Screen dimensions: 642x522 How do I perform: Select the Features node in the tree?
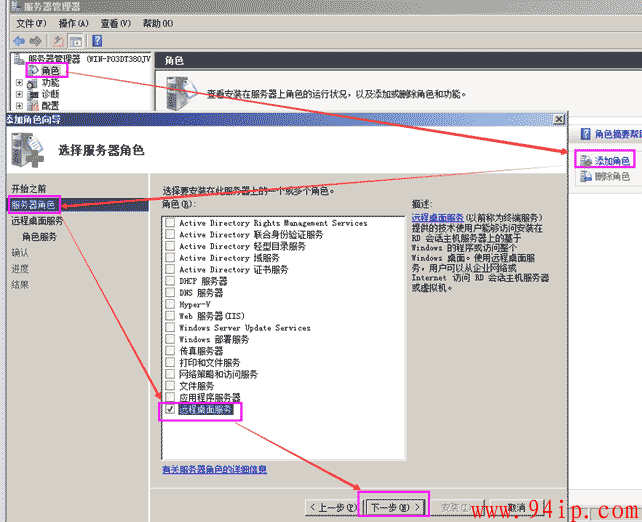50,83
